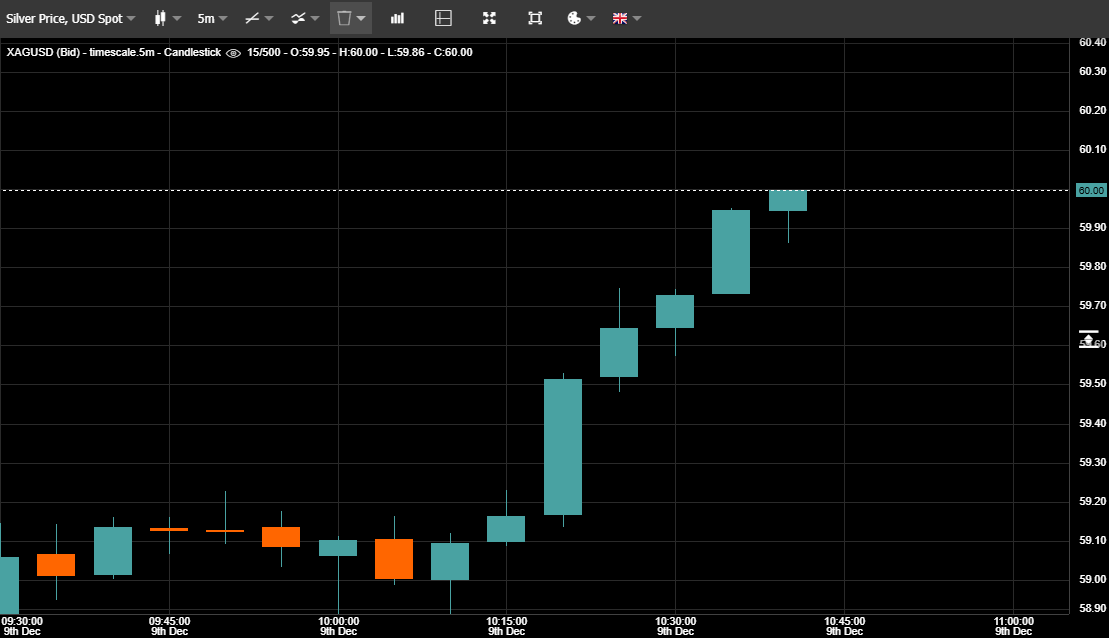
Task: Click the 59.70 price axis label
Action: [1092, 305]
